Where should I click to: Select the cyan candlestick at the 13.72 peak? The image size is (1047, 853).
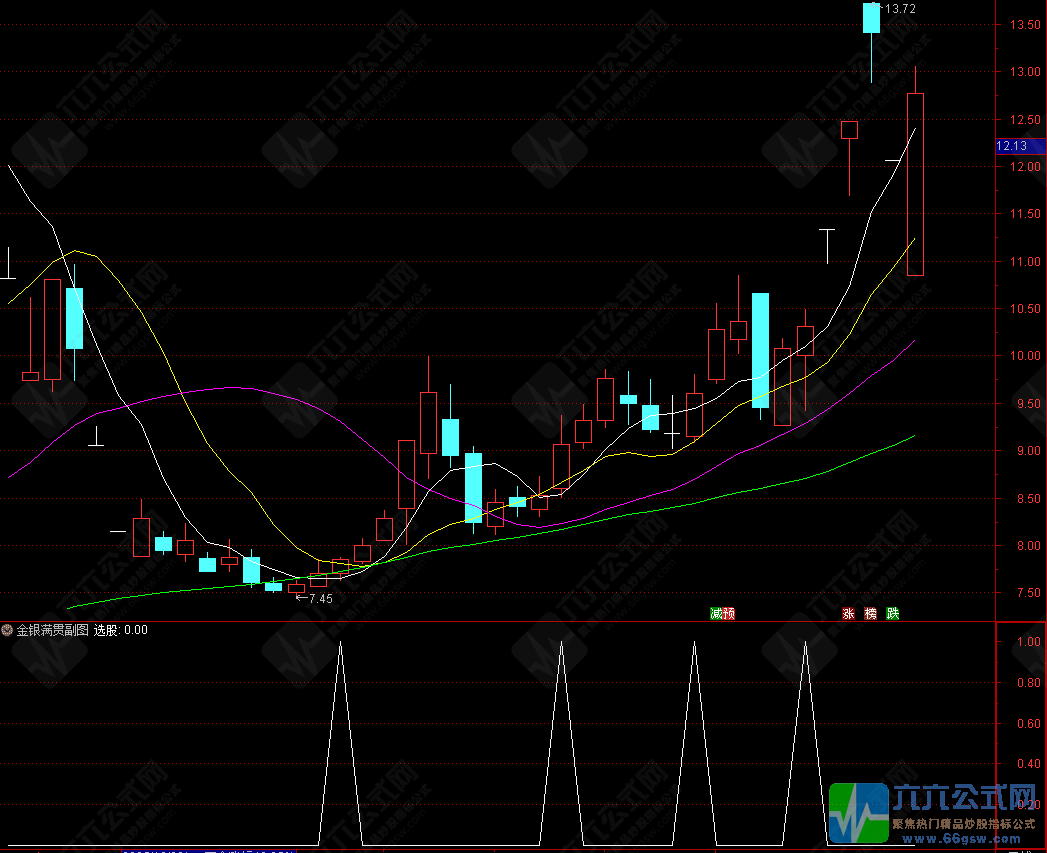(871, 18)
